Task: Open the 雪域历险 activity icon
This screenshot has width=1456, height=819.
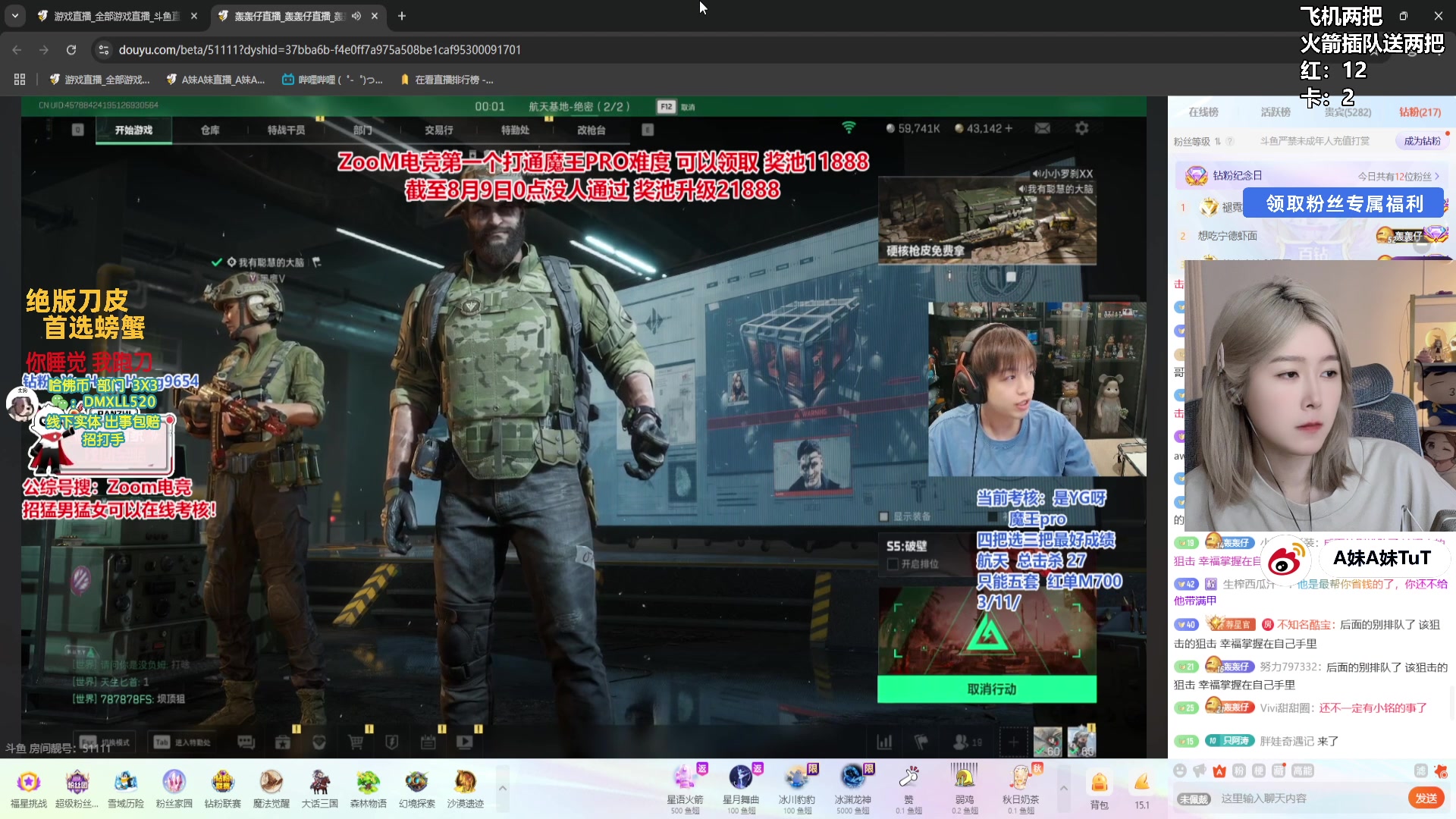Action: tap(125, 789)
